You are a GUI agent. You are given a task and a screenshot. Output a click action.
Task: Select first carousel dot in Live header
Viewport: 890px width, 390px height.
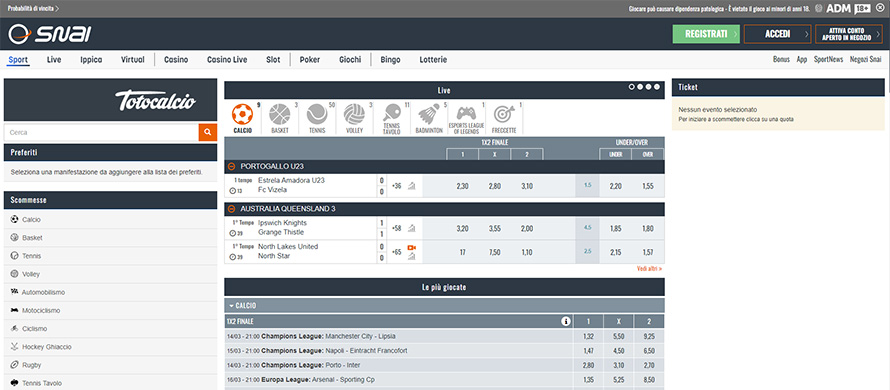631,87
